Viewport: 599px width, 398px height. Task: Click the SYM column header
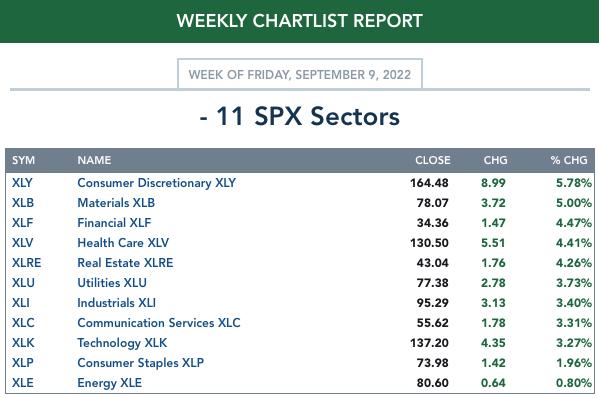tap(23, 160)
